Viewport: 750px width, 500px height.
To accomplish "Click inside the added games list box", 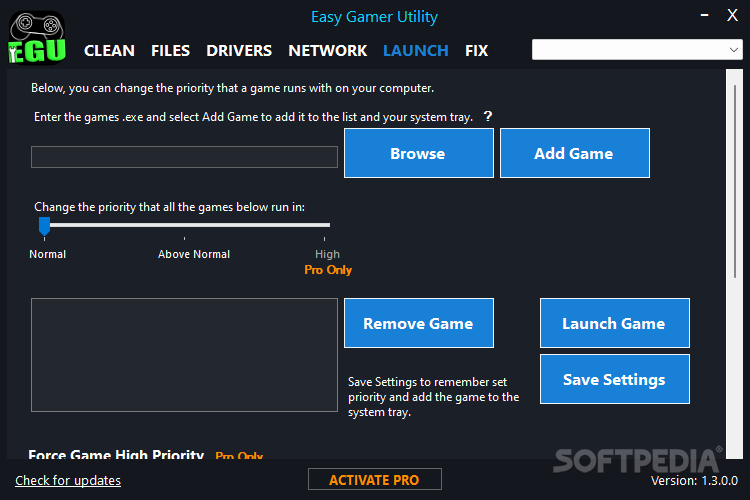I will click(x=184, y=355).
